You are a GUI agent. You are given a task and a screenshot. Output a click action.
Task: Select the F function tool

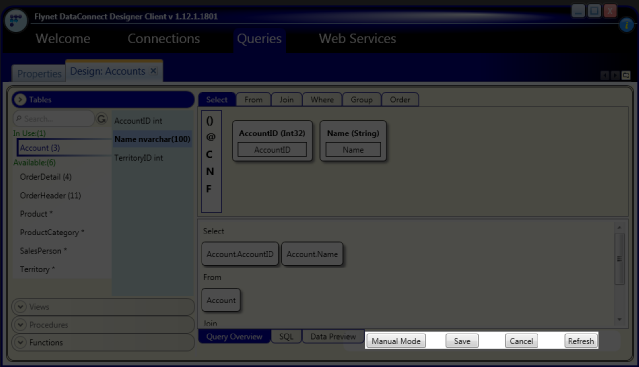pos(209,189)
